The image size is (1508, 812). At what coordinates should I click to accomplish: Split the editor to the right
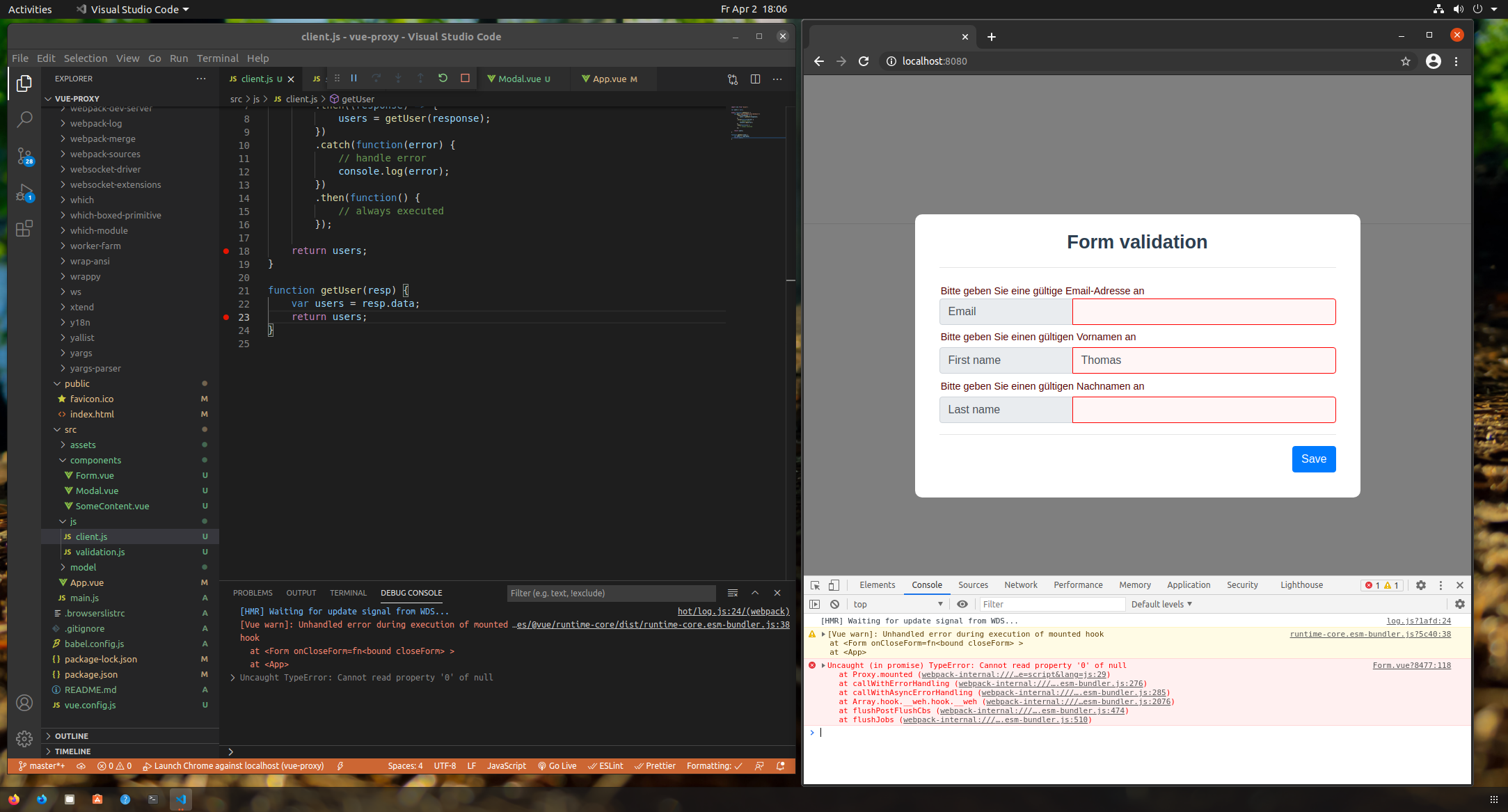755,79
